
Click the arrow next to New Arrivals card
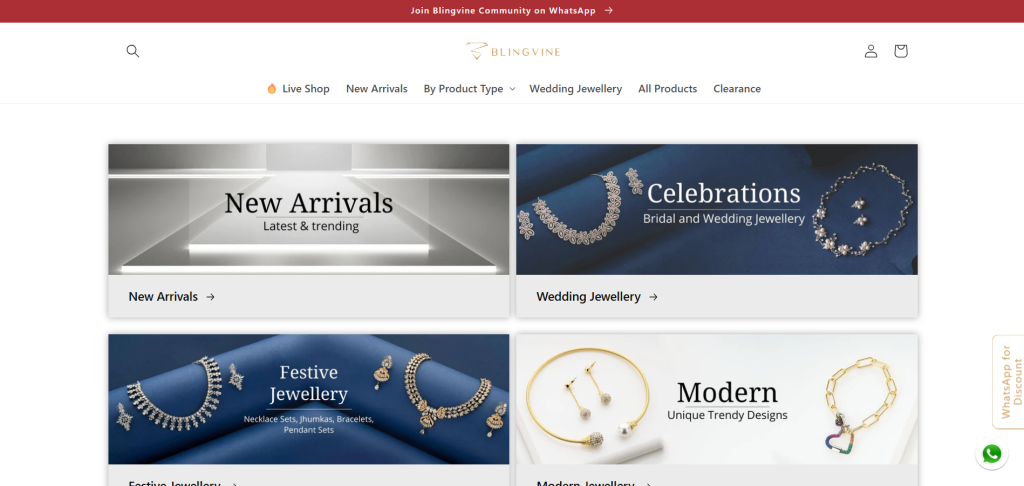[x=210, y=297]
